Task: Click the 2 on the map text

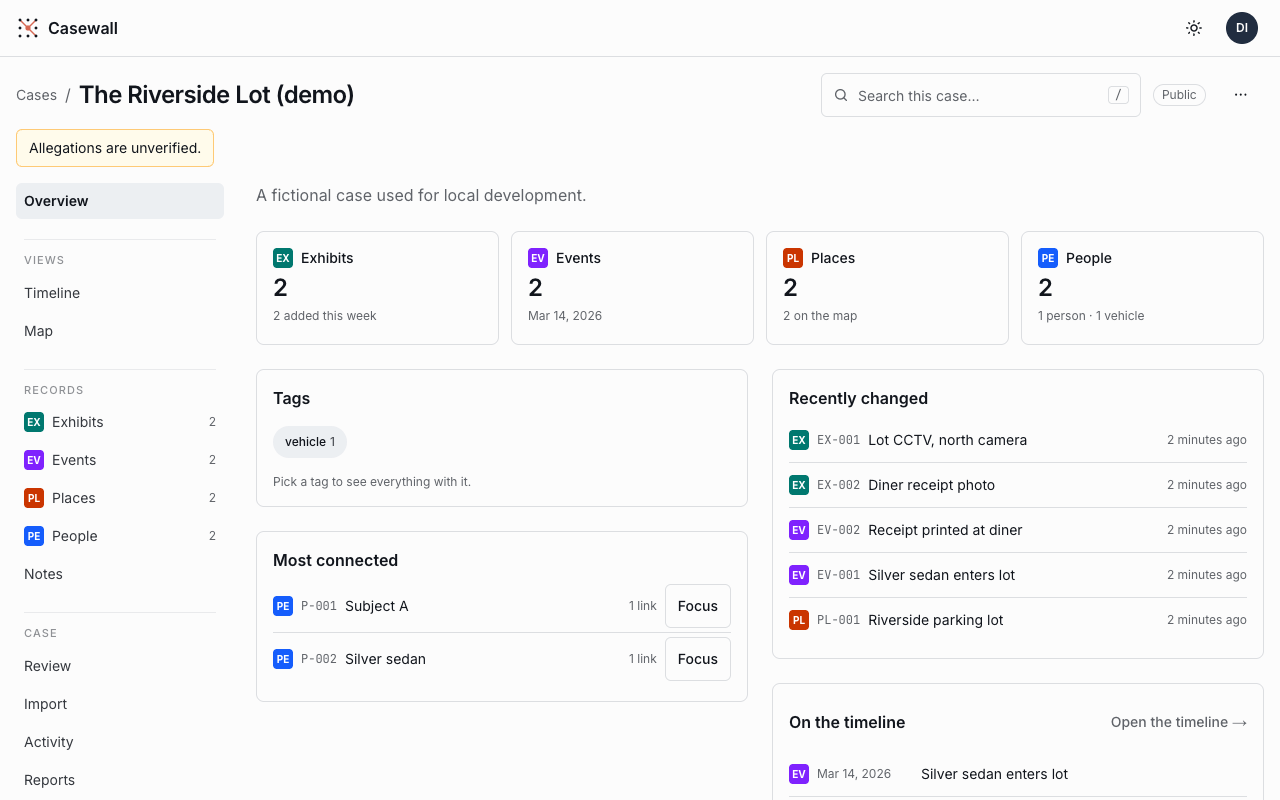Action: pyautogui.click(x=820, y=316)
